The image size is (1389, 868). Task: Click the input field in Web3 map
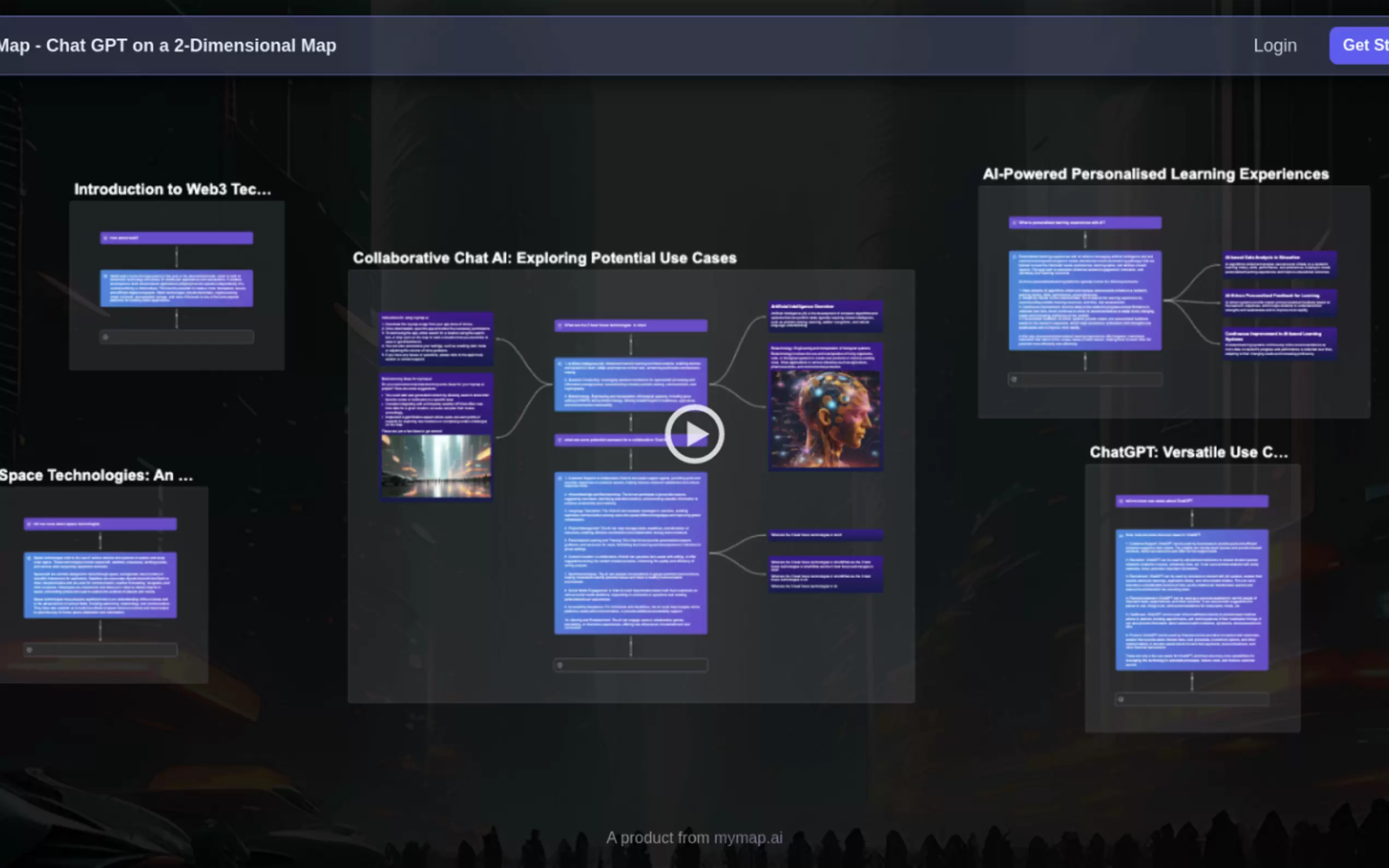click(x=176, y=337)
